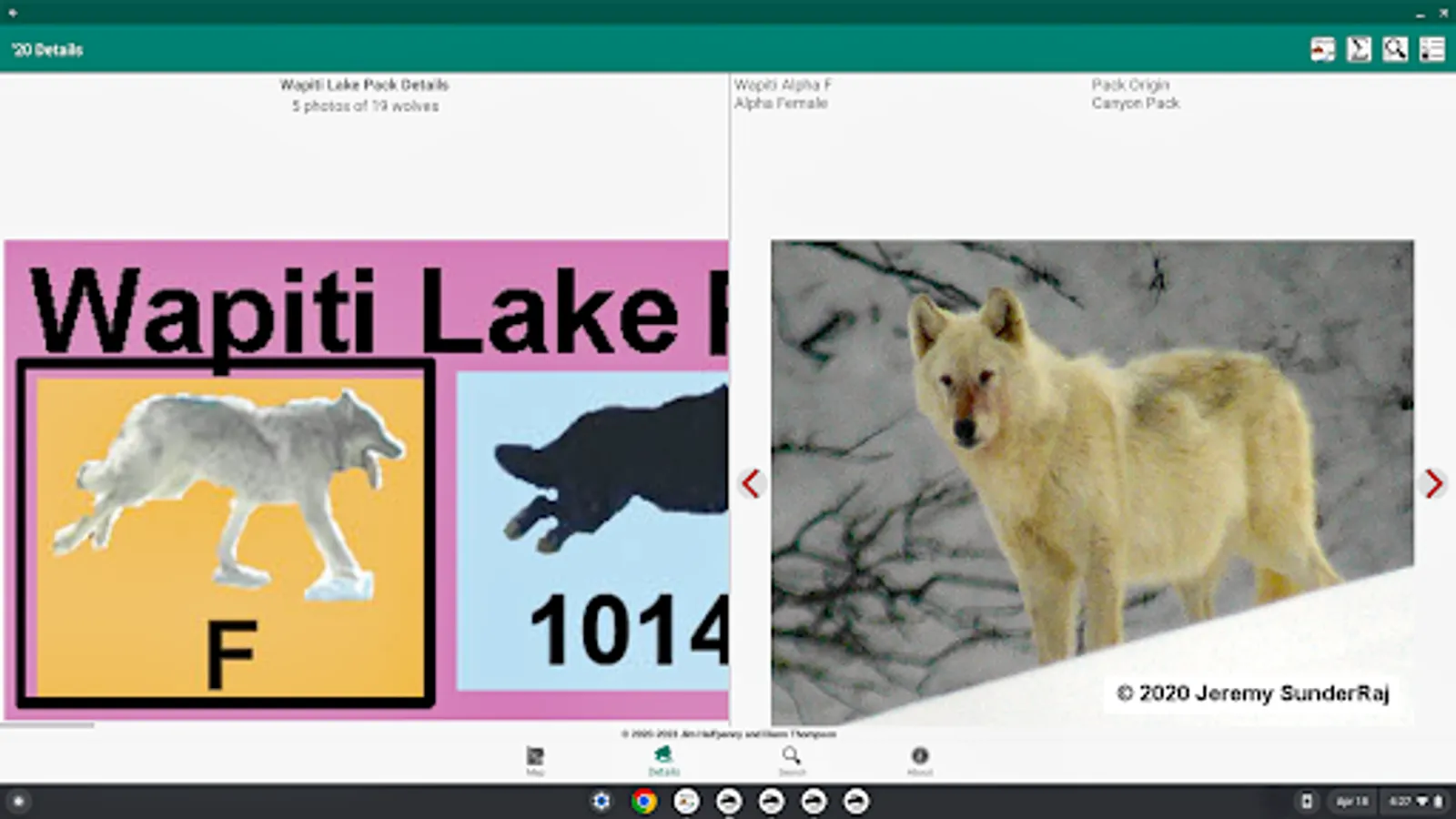Open the pack map icon in the top toolbar
Image resolution: width=1456 pixels, height=819 pixels.
coord(1322,49)
